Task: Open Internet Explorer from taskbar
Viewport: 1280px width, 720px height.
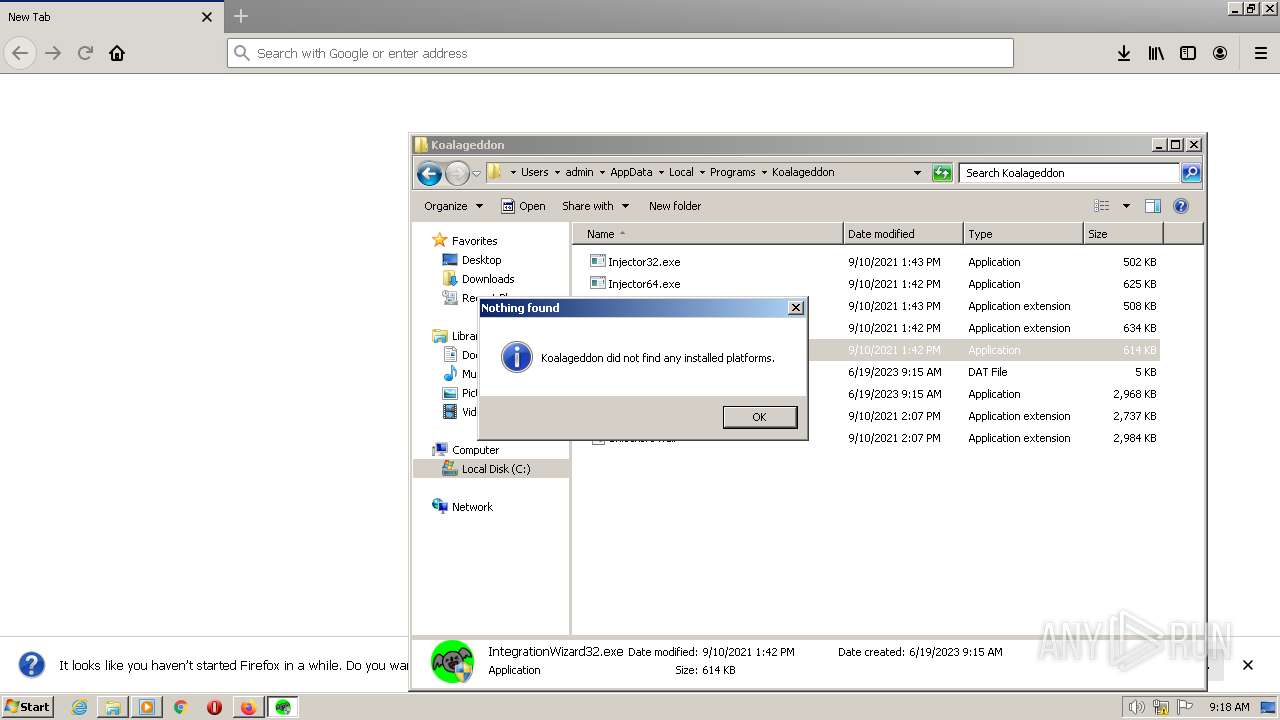Action: (x=79, y=707)
